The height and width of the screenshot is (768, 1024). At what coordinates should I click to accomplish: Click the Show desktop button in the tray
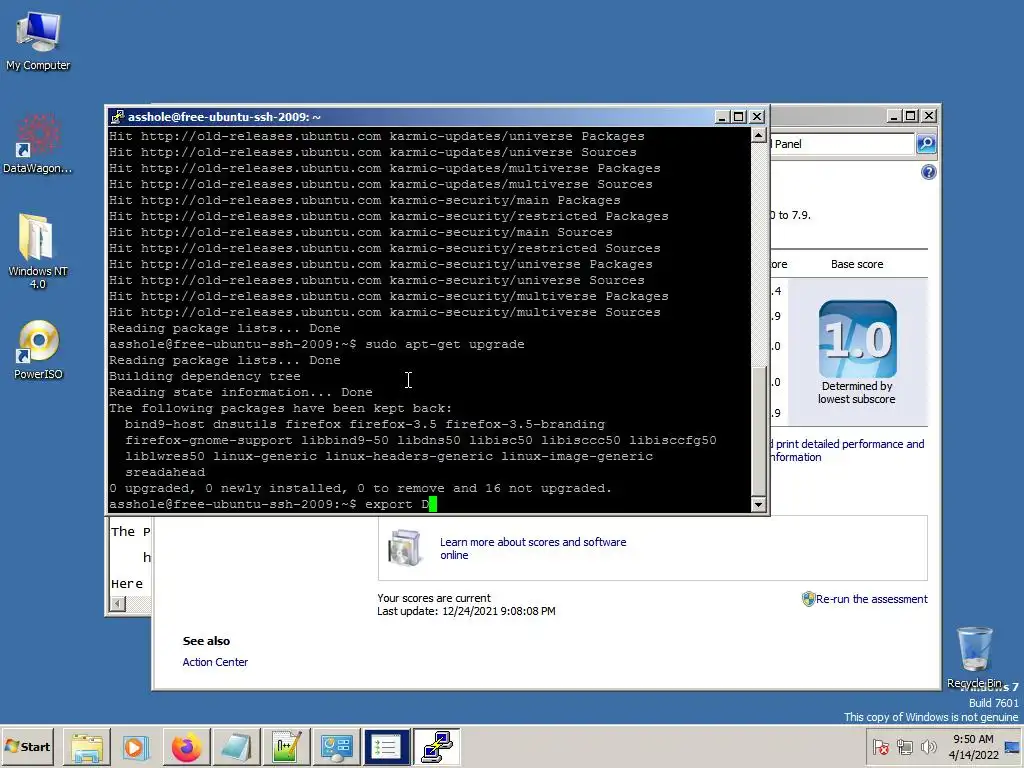(1013, 747)
